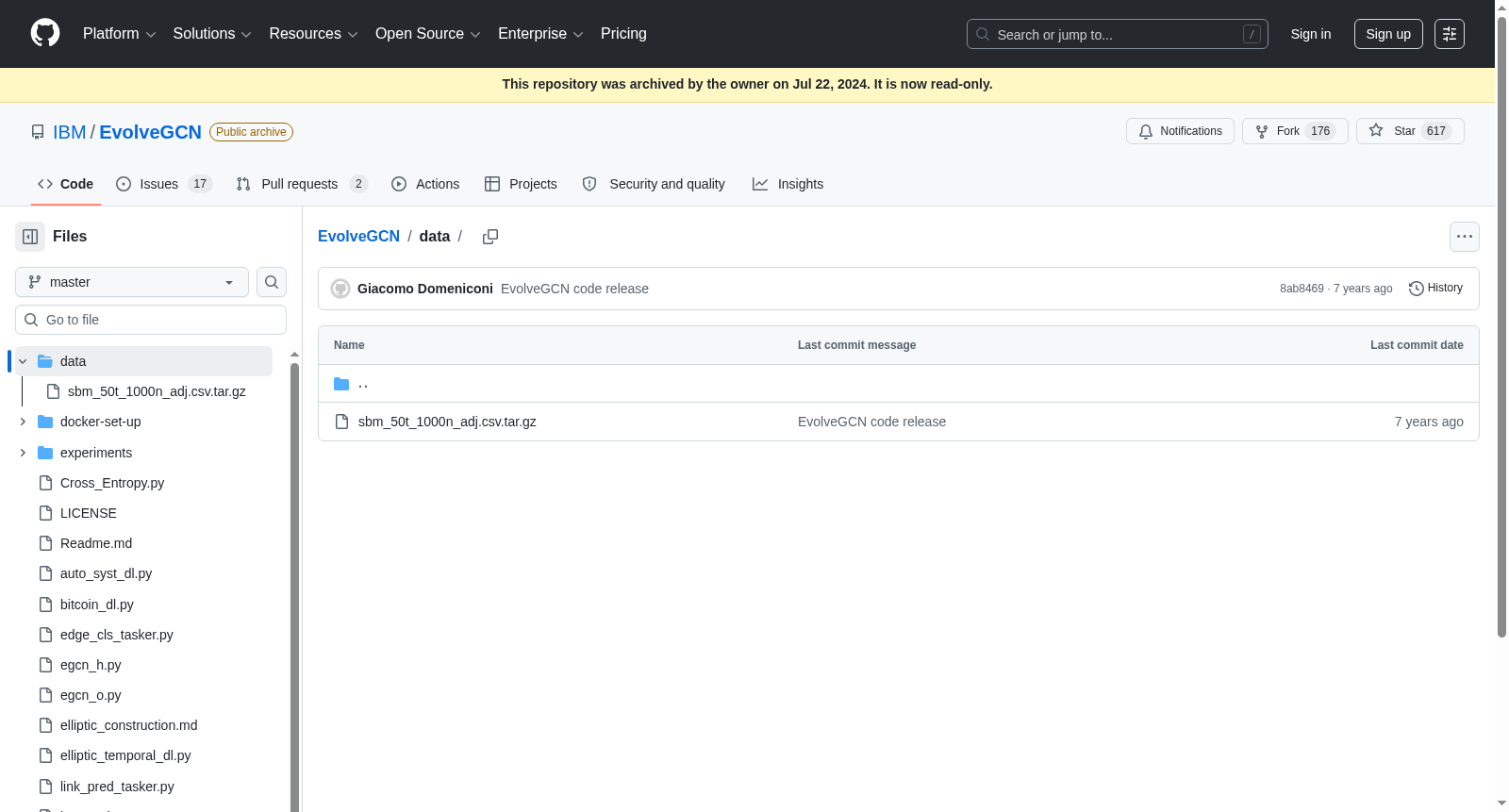This screenshot has width=1509, height=812.
Task: Collapse the data folder chevron
Action: tap(23, 361)
